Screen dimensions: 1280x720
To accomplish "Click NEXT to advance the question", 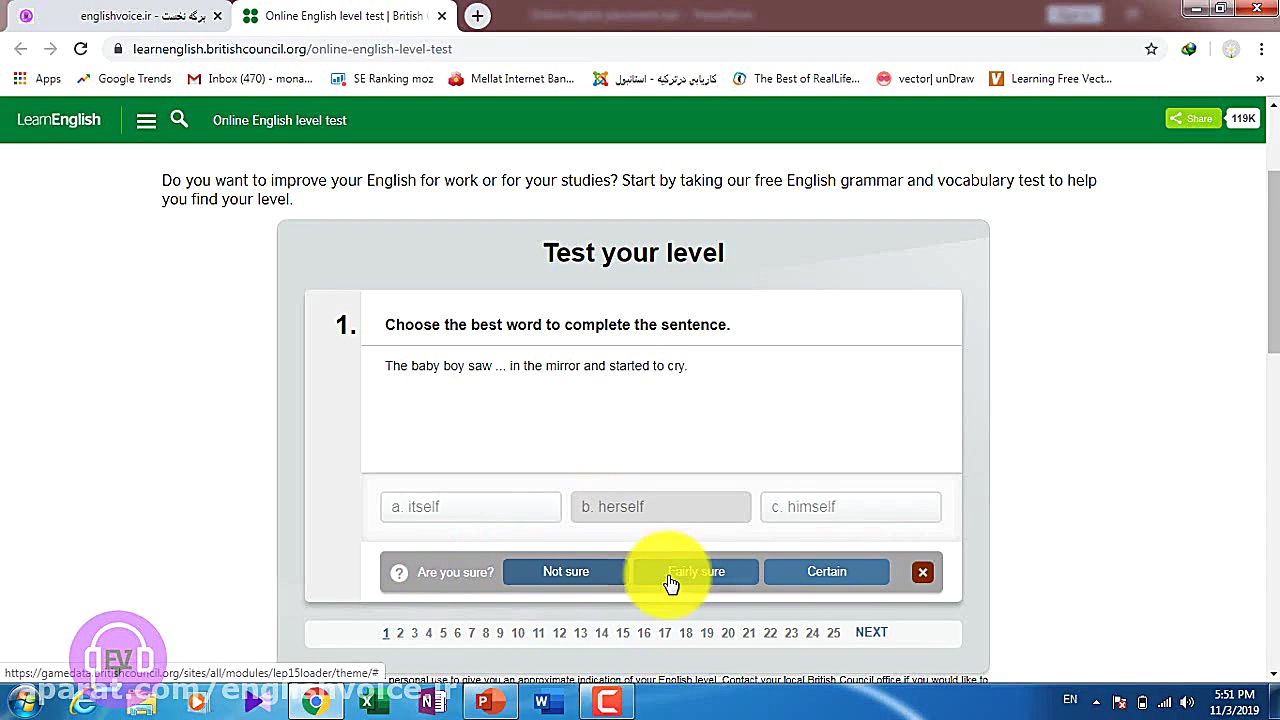I will 871,632.
